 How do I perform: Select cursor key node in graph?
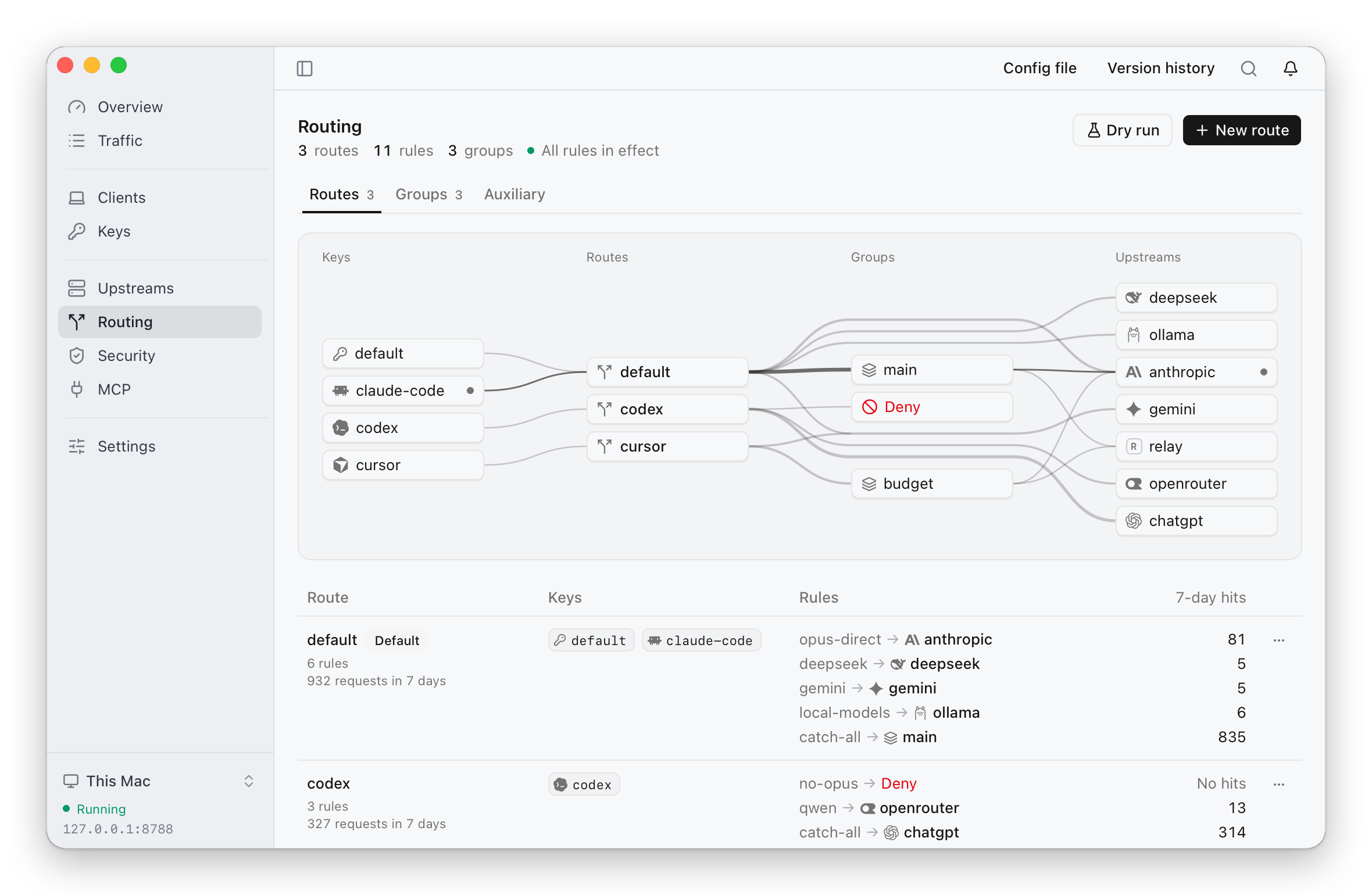click(x=403, y=465)
